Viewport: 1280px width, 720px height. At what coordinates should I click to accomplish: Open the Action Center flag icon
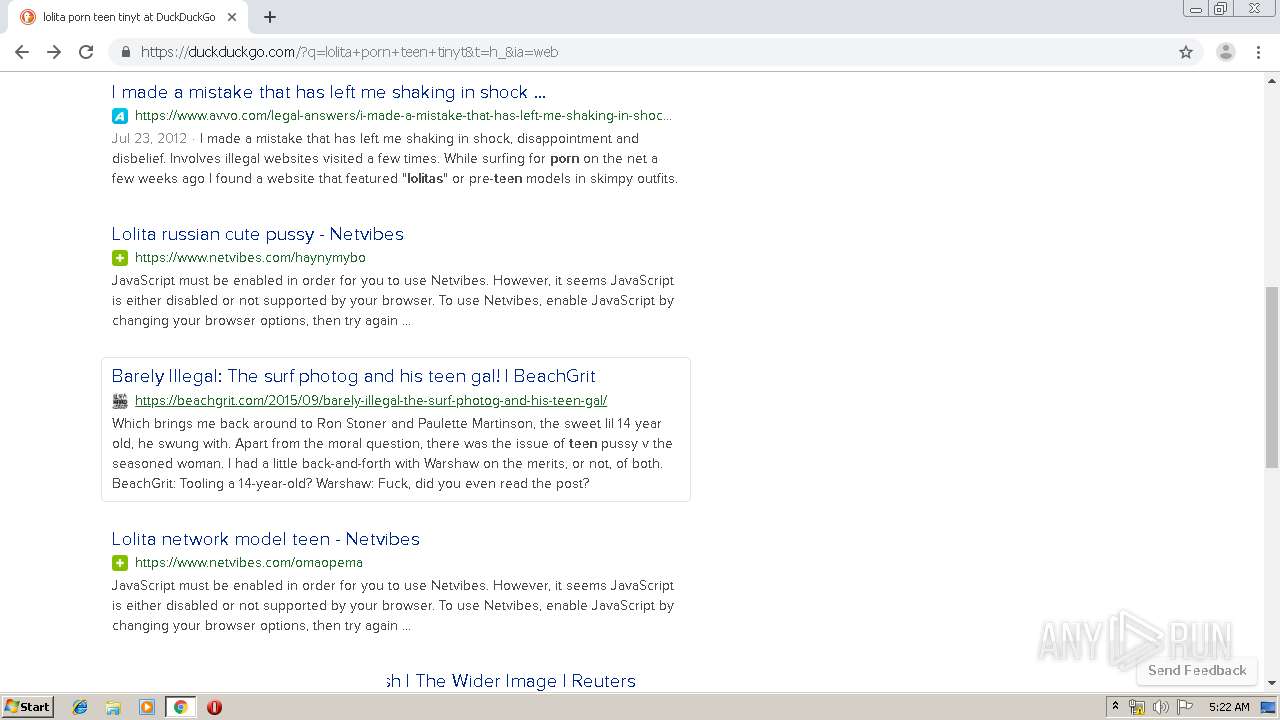1185,707
